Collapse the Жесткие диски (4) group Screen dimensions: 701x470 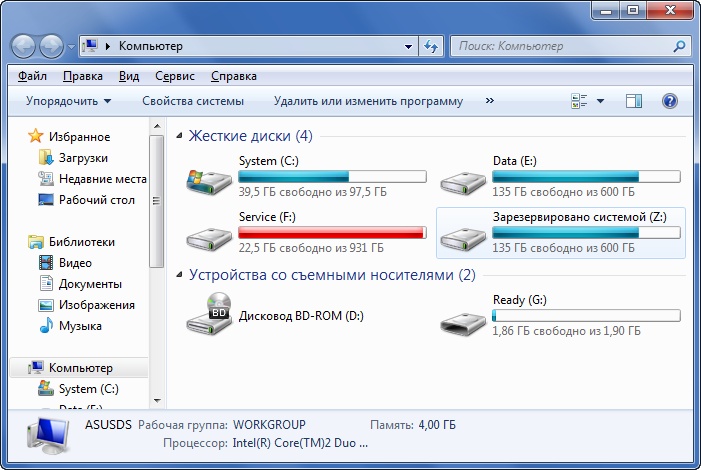[179, 135]
